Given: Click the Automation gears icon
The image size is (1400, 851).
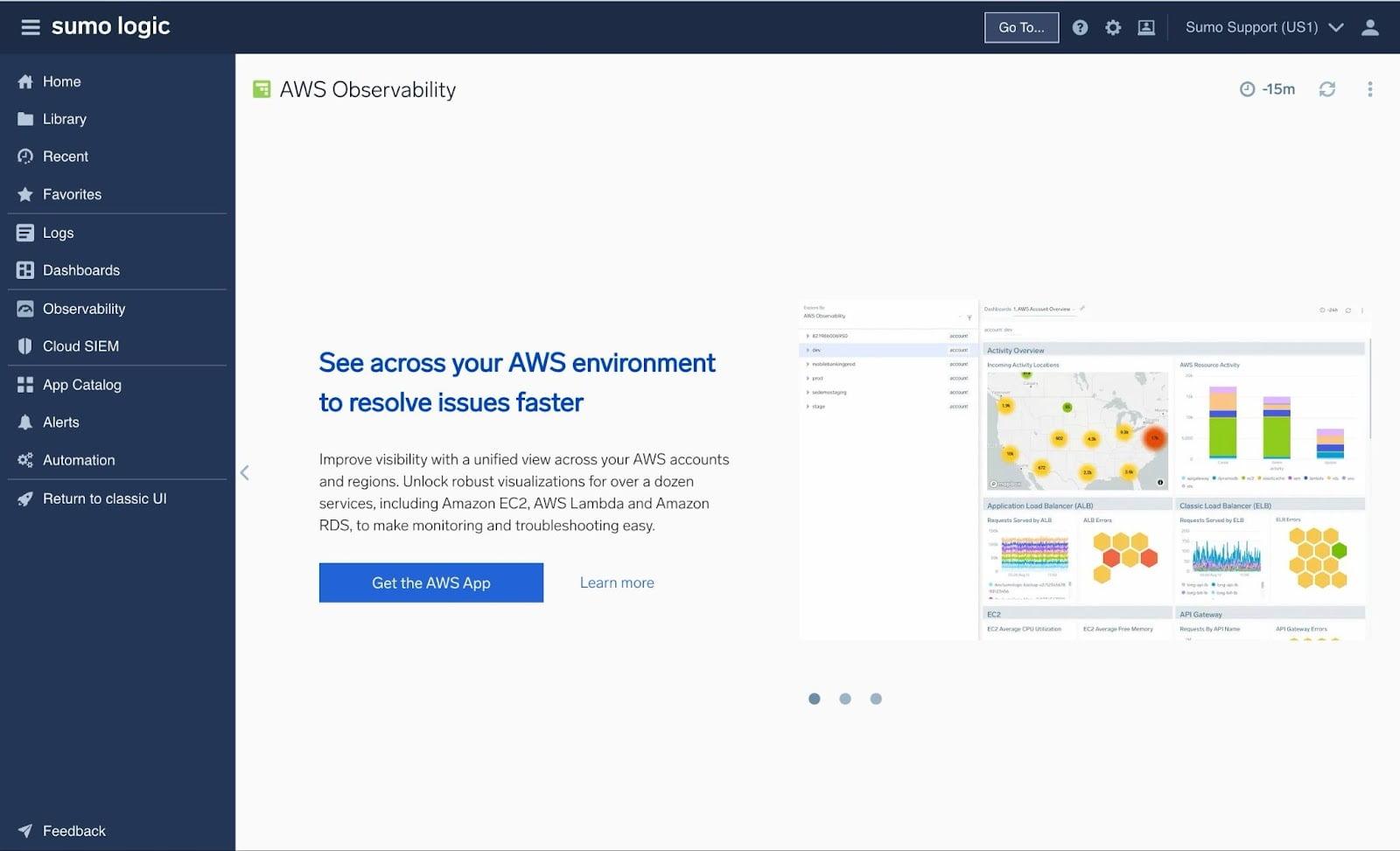Looking at the screenshot, I should click(x=25, y=460).
